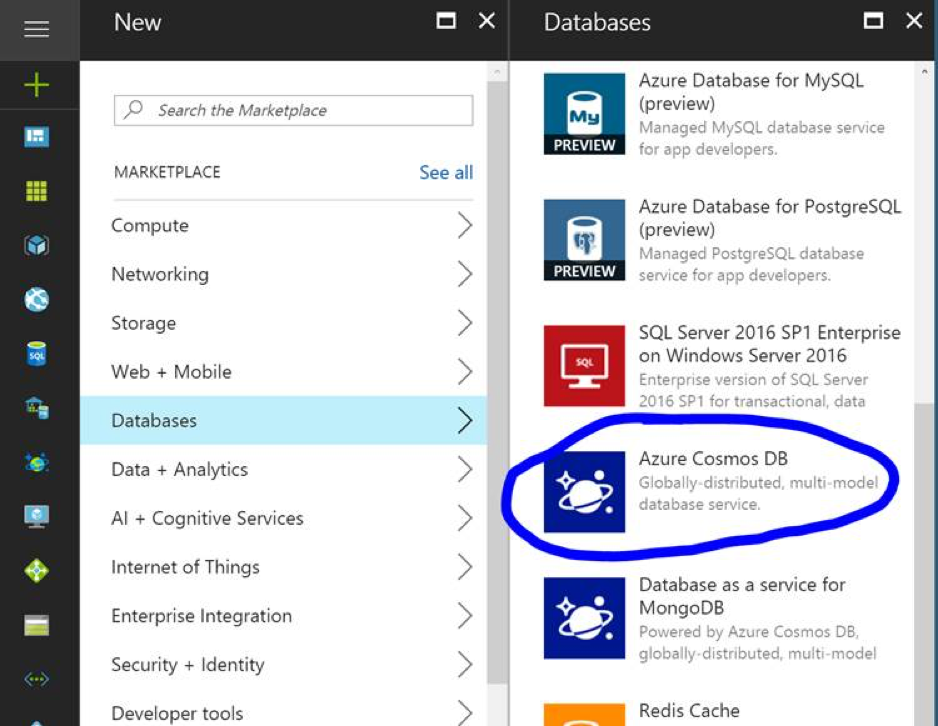Expand the Data + Analytics chevron

465,469
